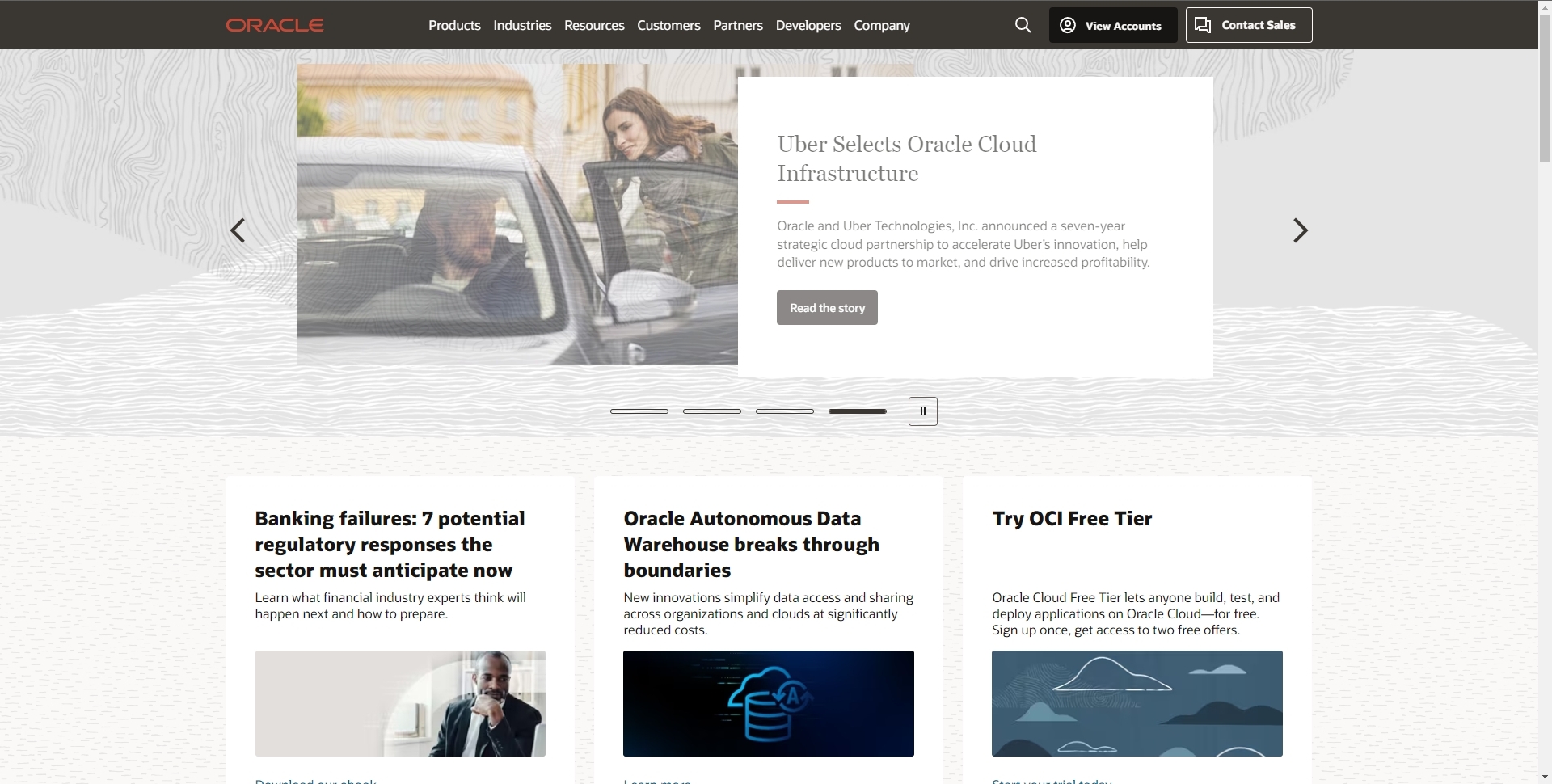Image resolution: width=1552 pixels, height=784 pixels.
Task: Click the Contact Sales button
Action: (x=1249, y=25)
